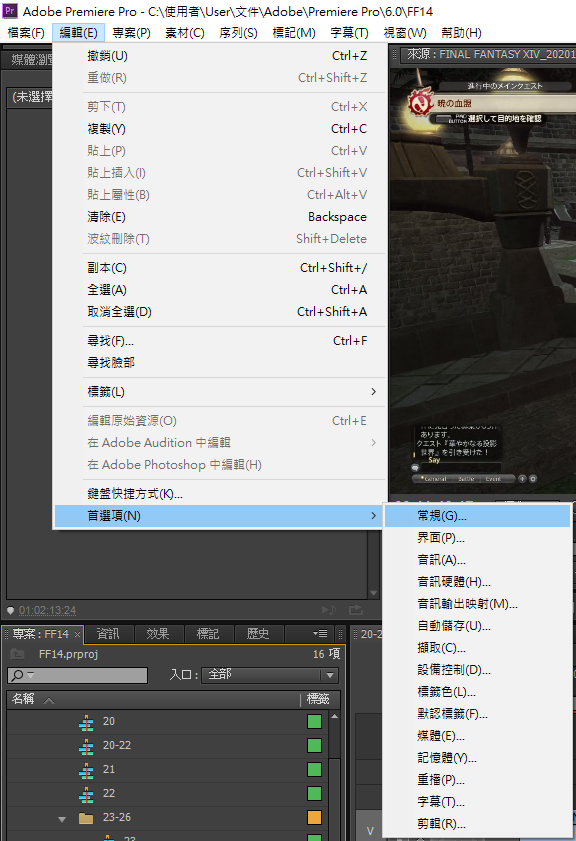Choose 尋找(F)... menu entry
Image resolution: width=576 pixels, height=841 pixels.
tap(220, 341)
